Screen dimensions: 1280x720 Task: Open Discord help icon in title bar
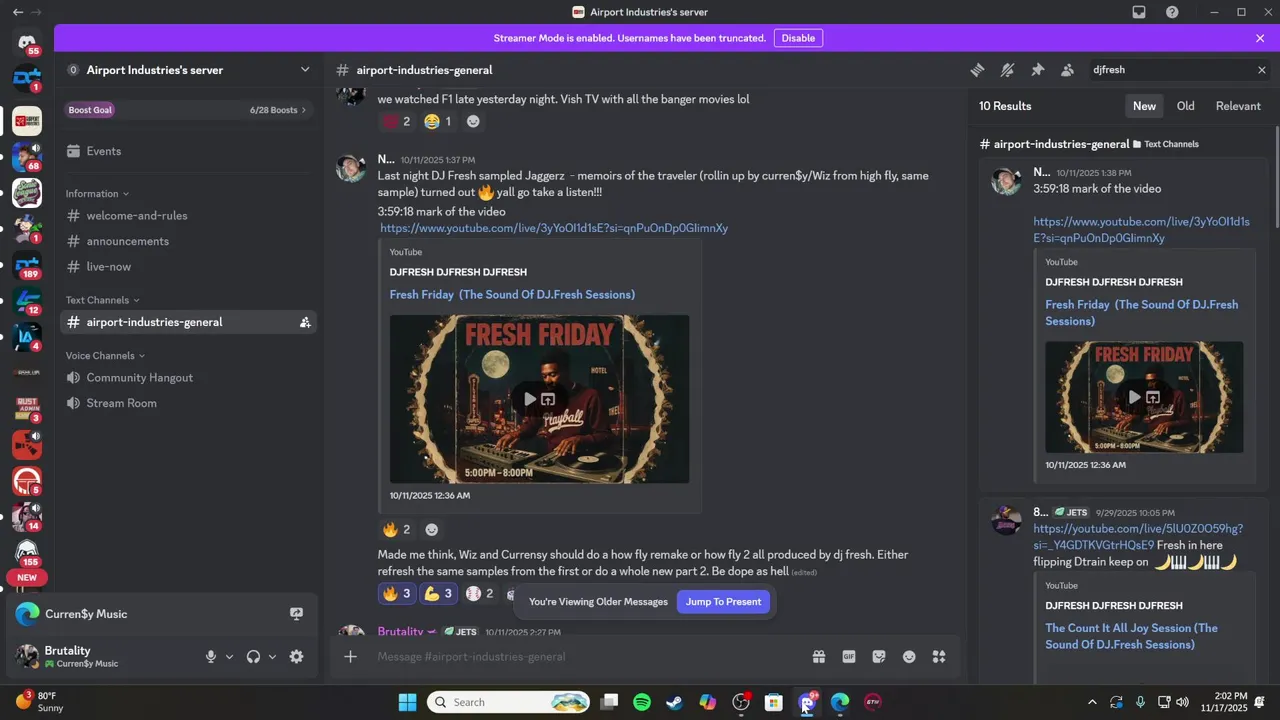[1172, 12]
